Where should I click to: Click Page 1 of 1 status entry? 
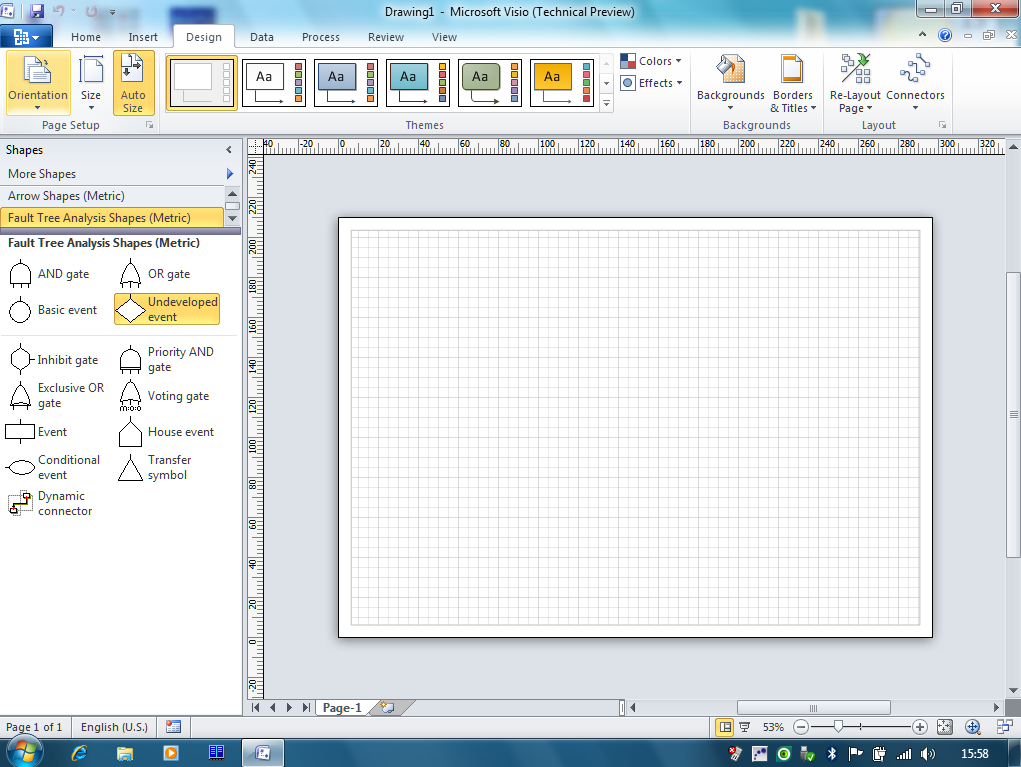pos(34,727)
